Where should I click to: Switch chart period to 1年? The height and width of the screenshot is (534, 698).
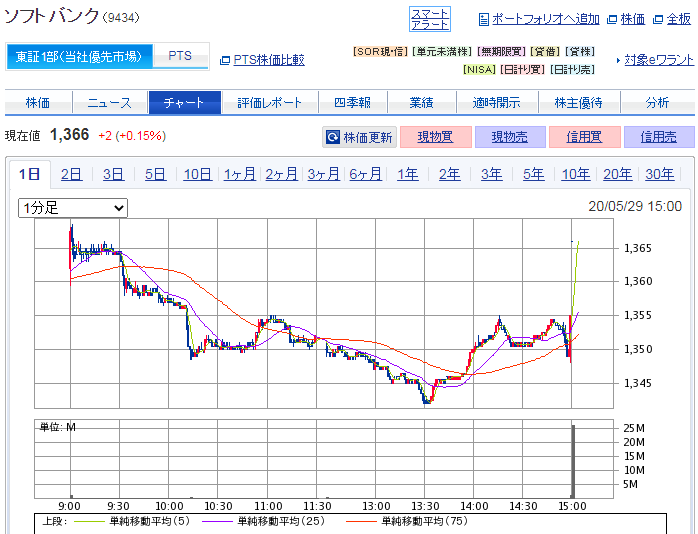pyautogui.click(x=408, y=174)
